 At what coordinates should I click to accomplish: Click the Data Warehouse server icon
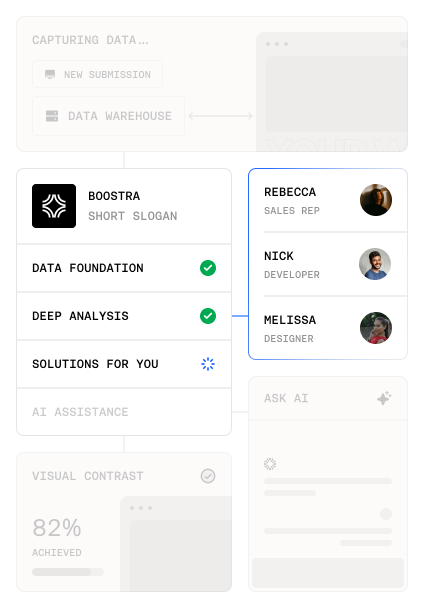point(52,116)
